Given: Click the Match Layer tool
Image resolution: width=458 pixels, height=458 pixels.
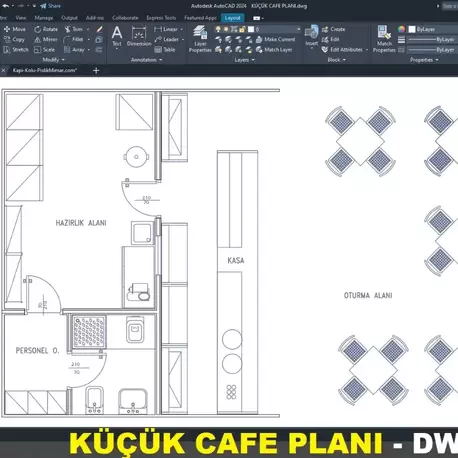Looking at the screenshot, I should click(274, 50).
